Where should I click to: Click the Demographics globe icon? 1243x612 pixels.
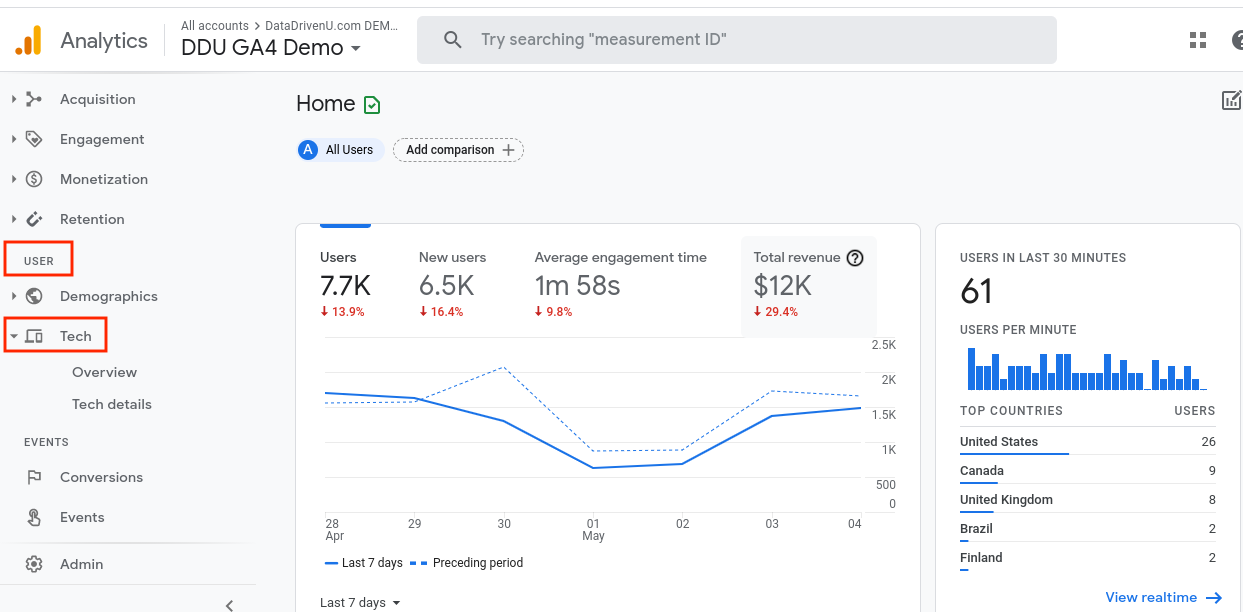(34, 296)
